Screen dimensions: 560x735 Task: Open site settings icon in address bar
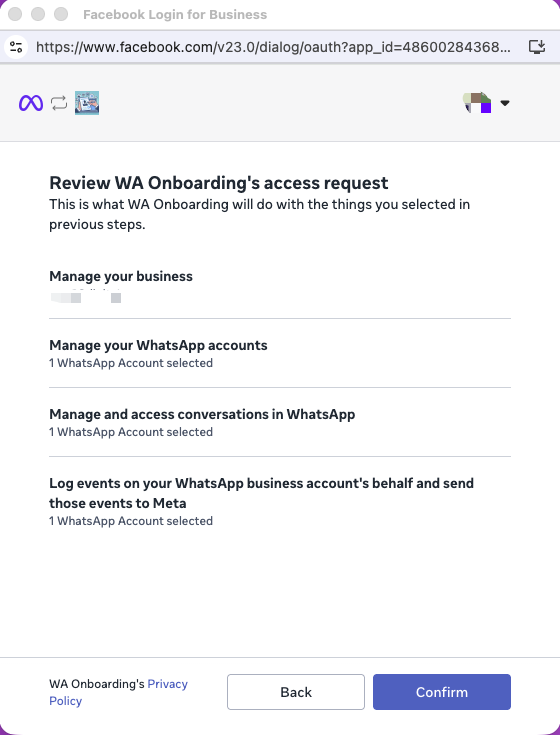(16, 47)
